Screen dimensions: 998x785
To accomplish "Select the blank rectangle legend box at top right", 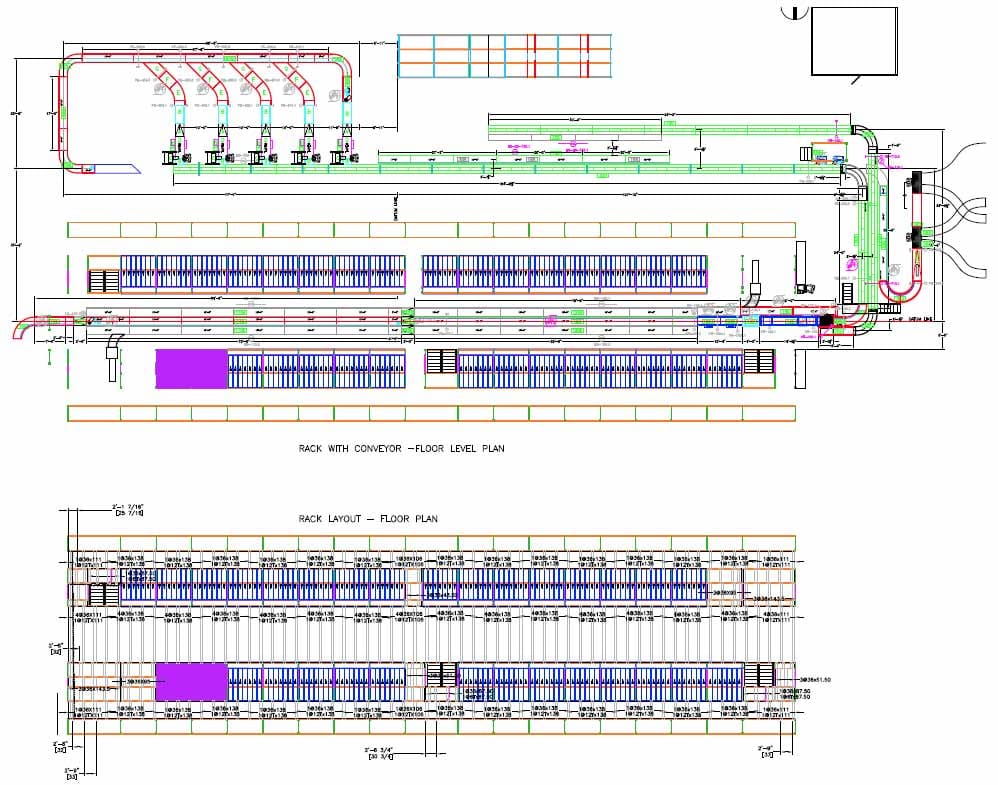I will coord(855,42).
